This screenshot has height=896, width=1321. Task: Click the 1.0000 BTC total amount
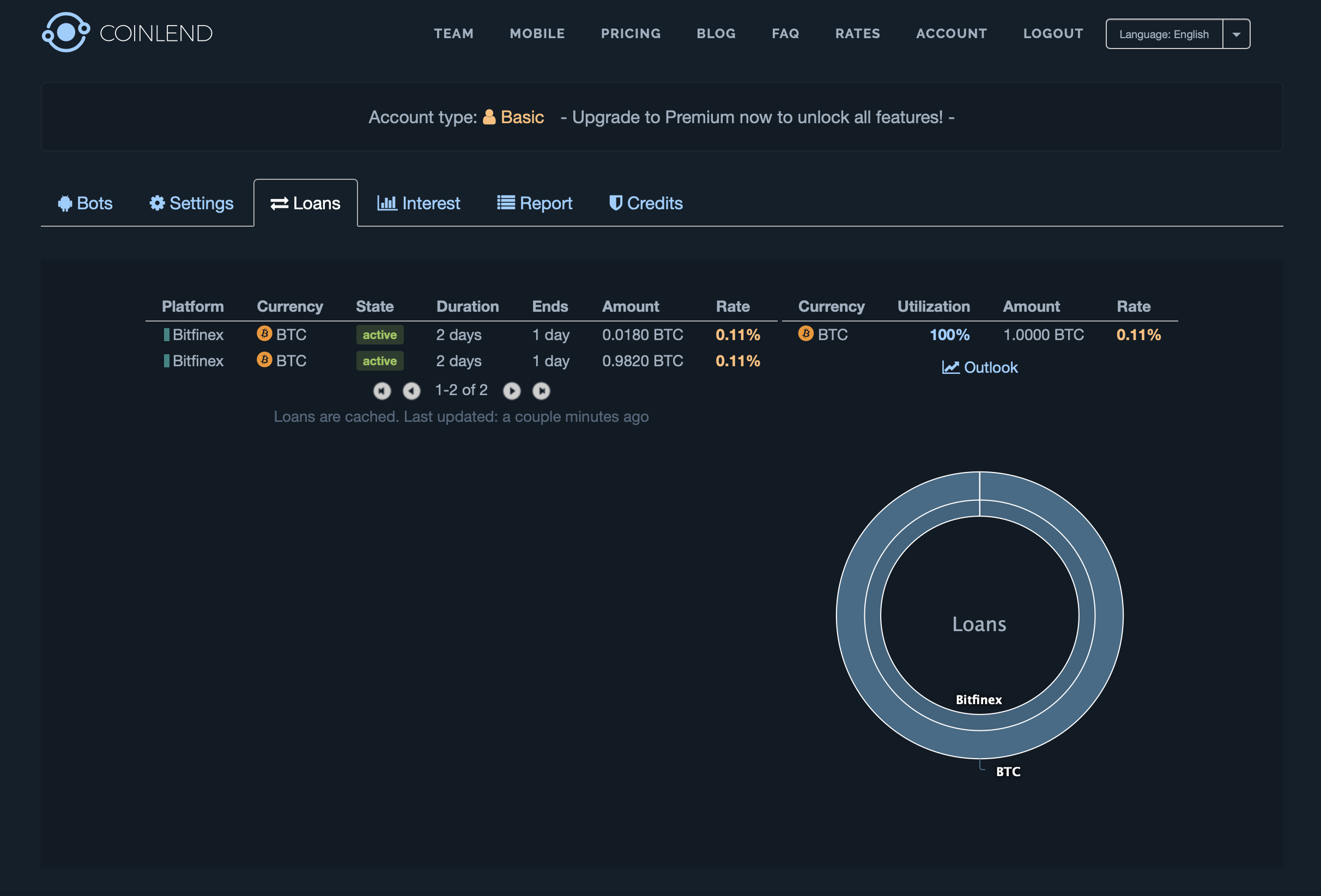1043,334
